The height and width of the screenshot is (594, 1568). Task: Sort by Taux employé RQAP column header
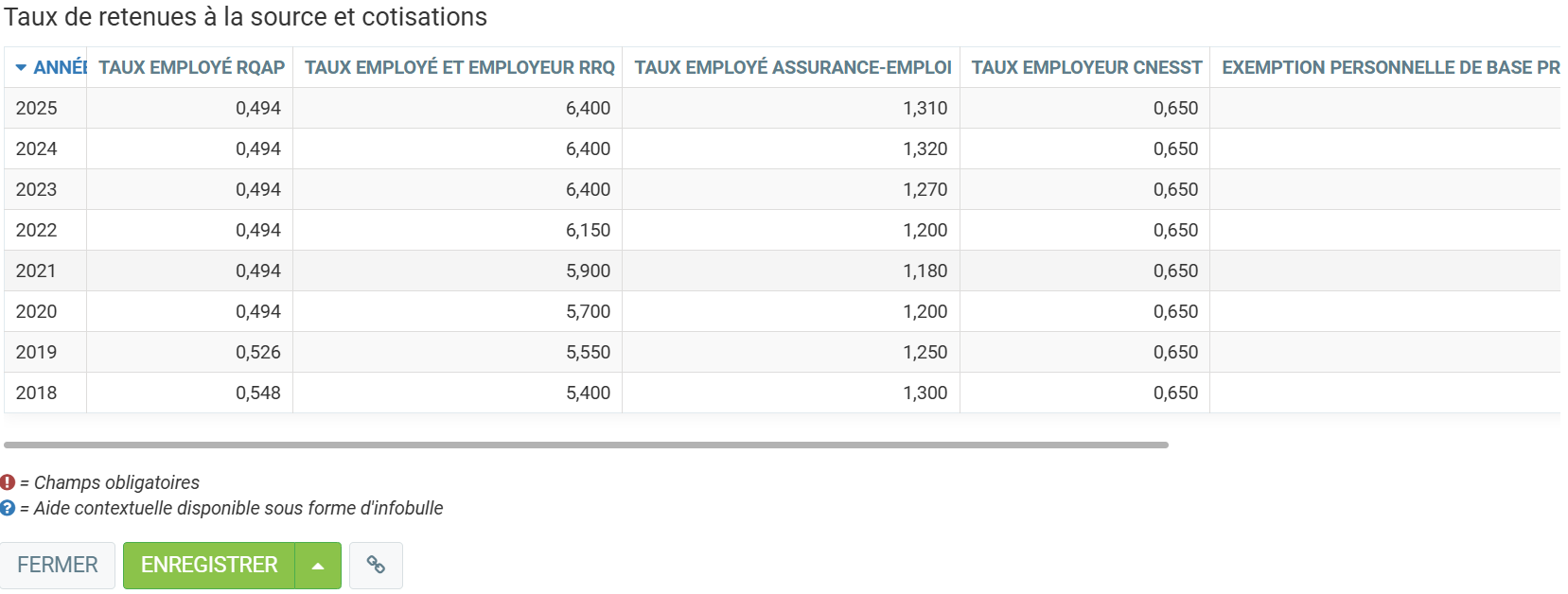191,68
